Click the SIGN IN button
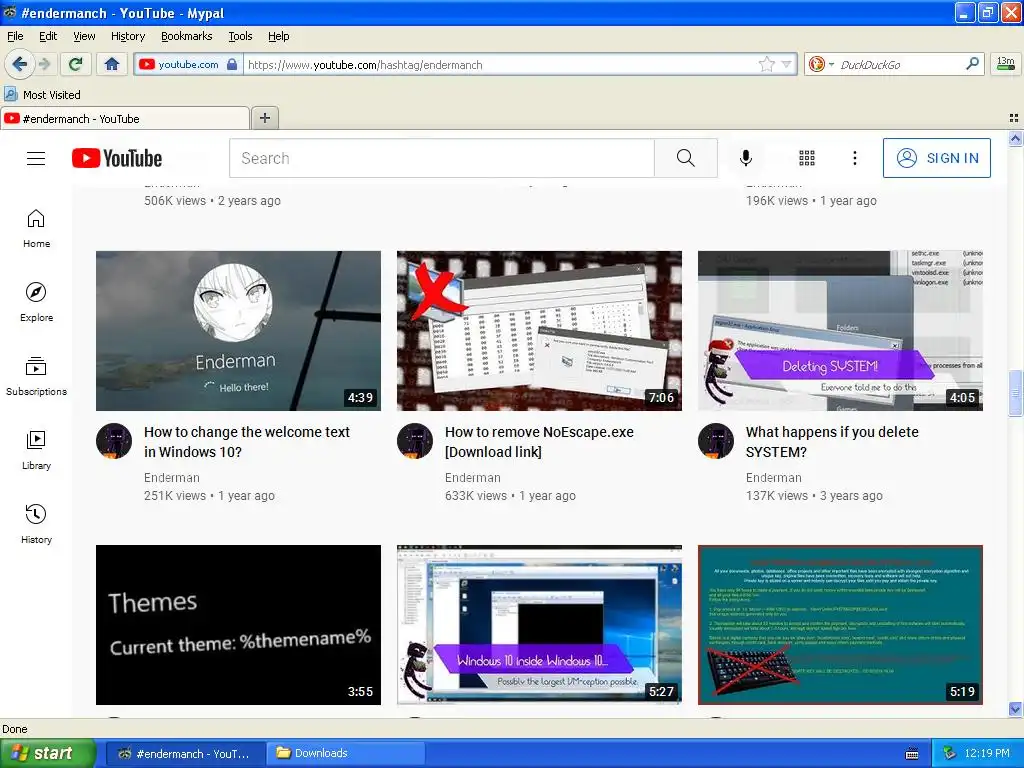Screen dimensions: 1024x768 936,158
